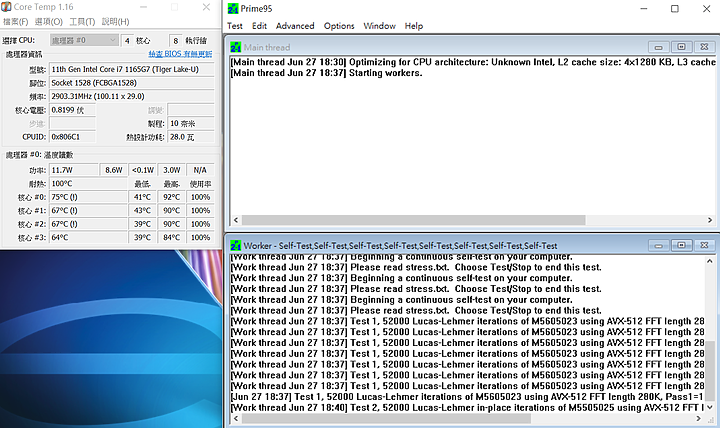This screenshot has width=720, height=428.
Task: Click the Main thread horizontal scrollbar thumb
Action: pyautogui.click(x=413, y=220)
